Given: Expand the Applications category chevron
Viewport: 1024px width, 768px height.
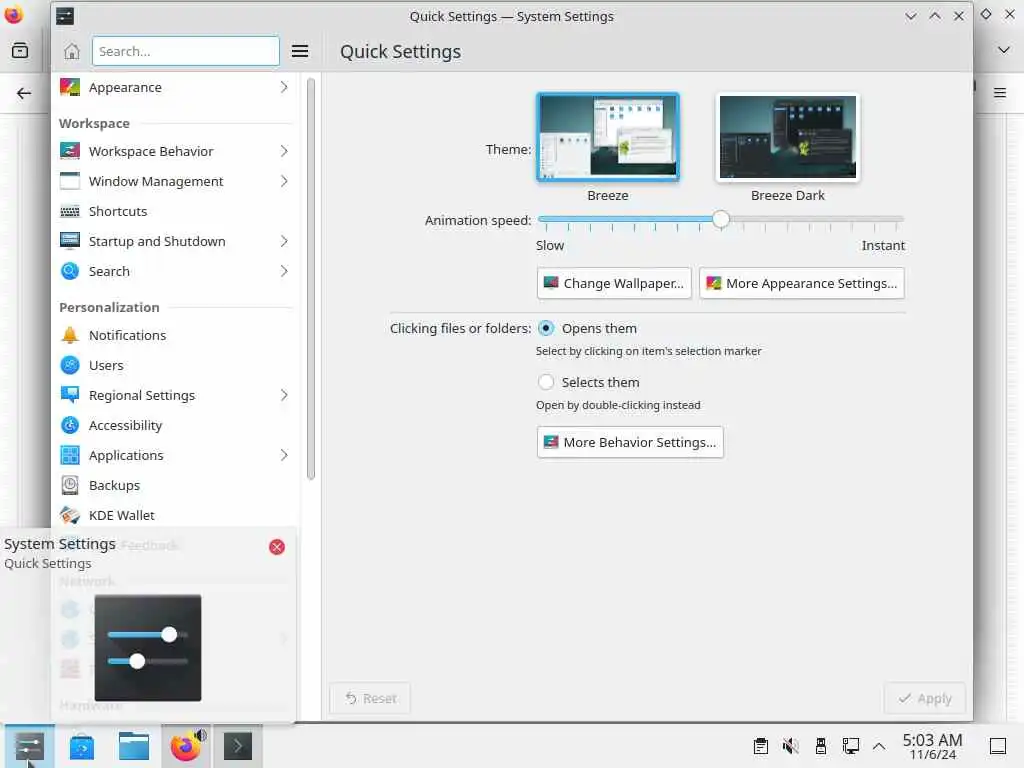Looking at the screenshot, I should point(284,455).
